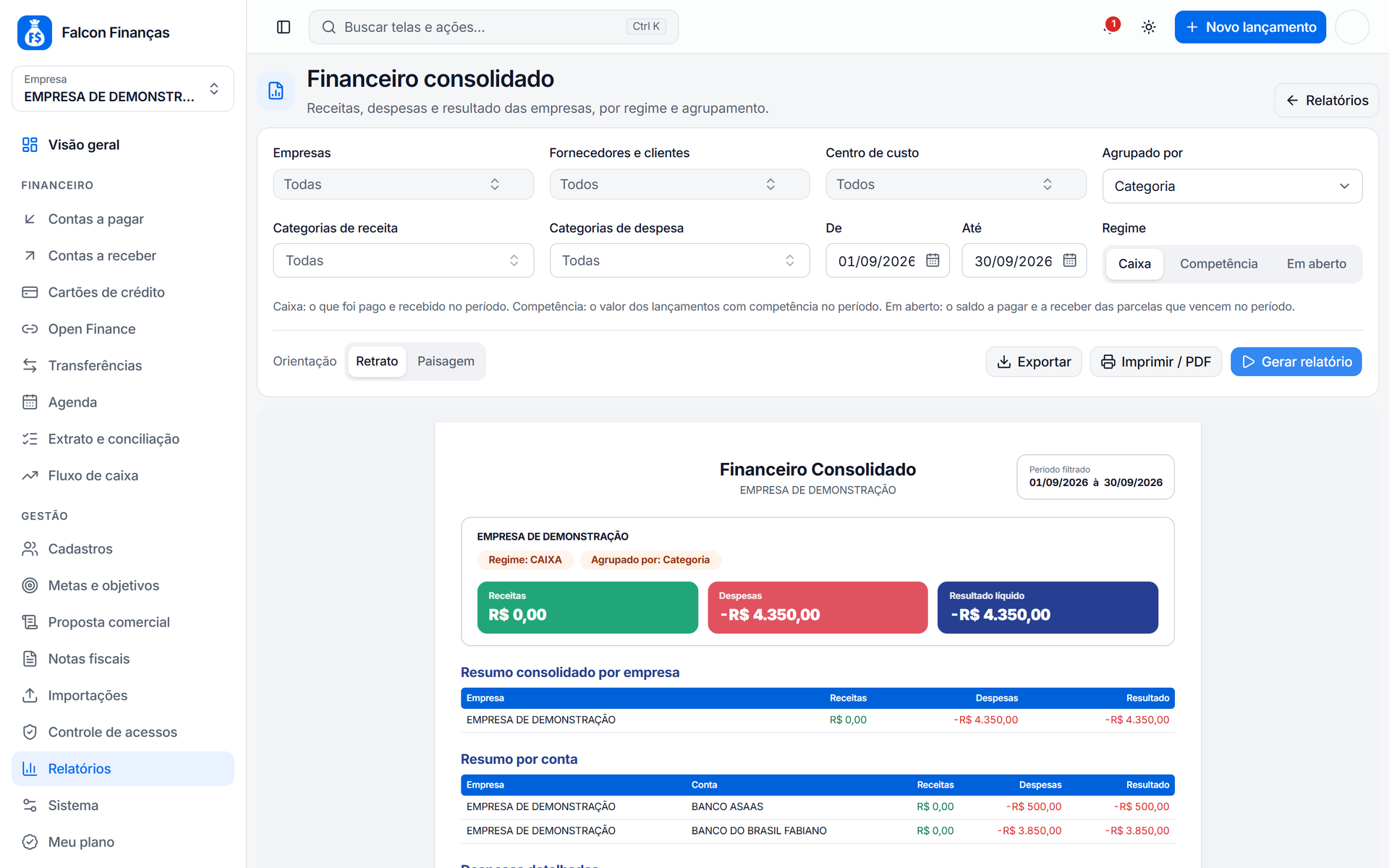Image resolution: width=1389 pixels, height=868 pixels.
Task: Open the Empresas filter dropdown
Action: (403, 184)
